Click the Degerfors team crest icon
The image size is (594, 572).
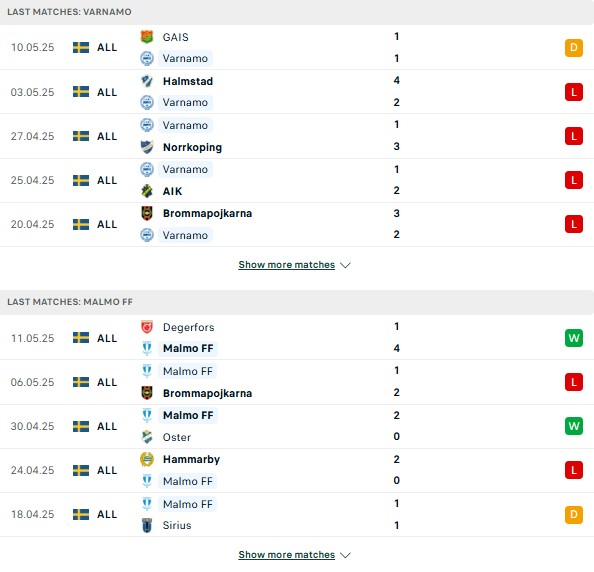click(x=147, y=327)
